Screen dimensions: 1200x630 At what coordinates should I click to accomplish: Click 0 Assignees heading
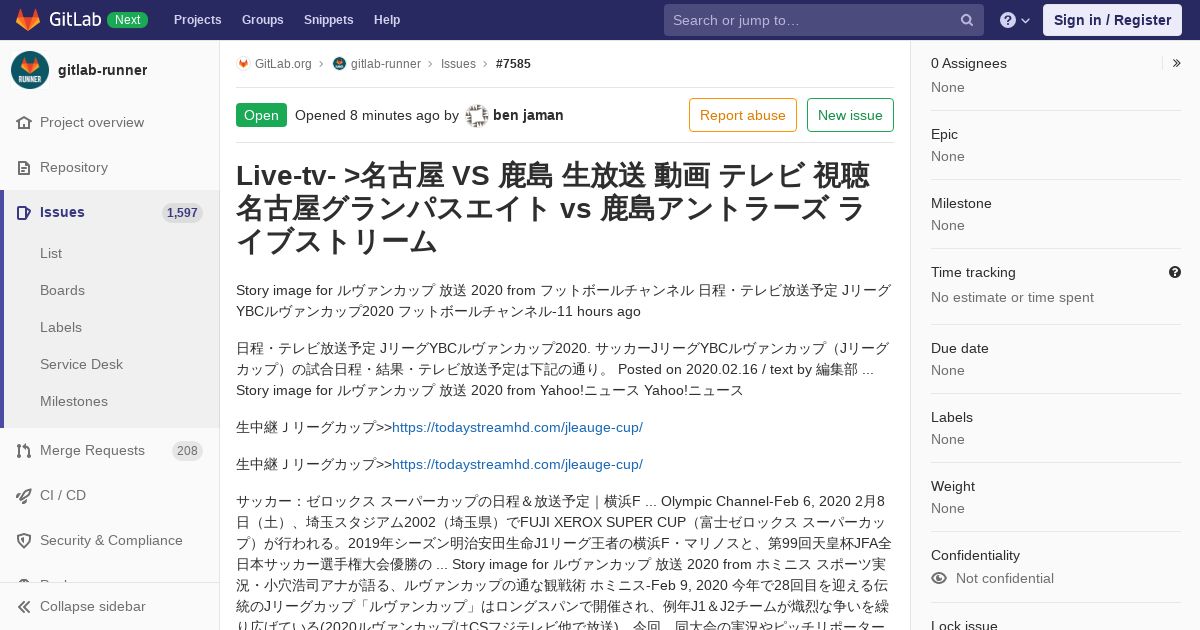click(x=969, y=63)
